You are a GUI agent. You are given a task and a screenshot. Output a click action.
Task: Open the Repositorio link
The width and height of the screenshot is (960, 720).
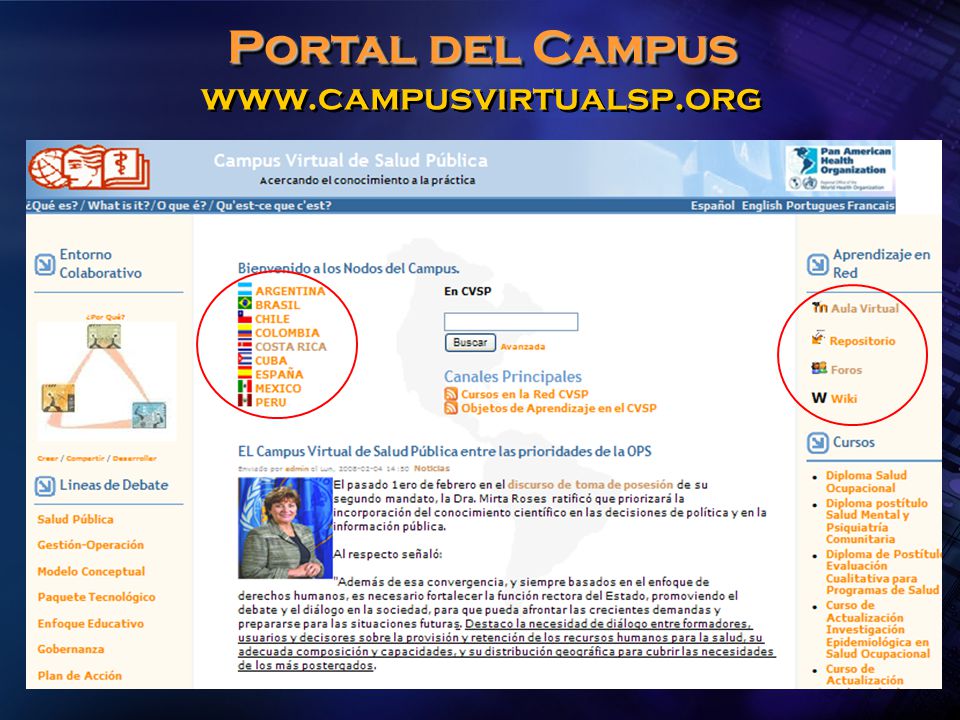[862, 341]
